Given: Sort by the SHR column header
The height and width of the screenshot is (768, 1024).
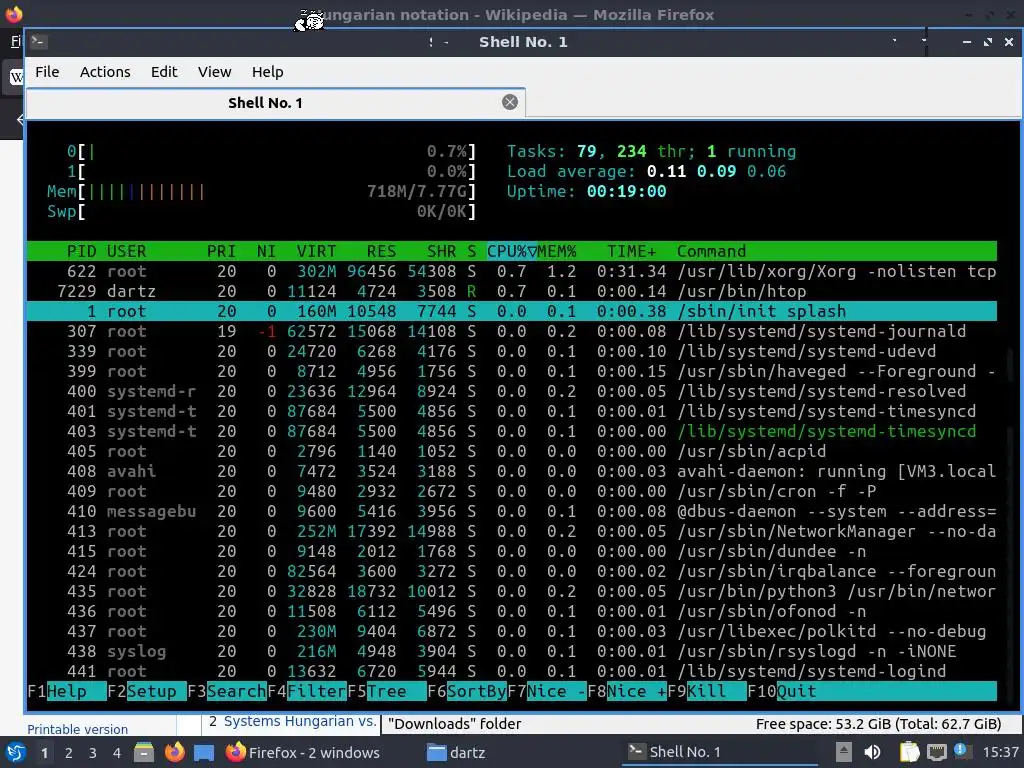Looking at the screenshot, I should pyautogui.click(x=441, y=251).
